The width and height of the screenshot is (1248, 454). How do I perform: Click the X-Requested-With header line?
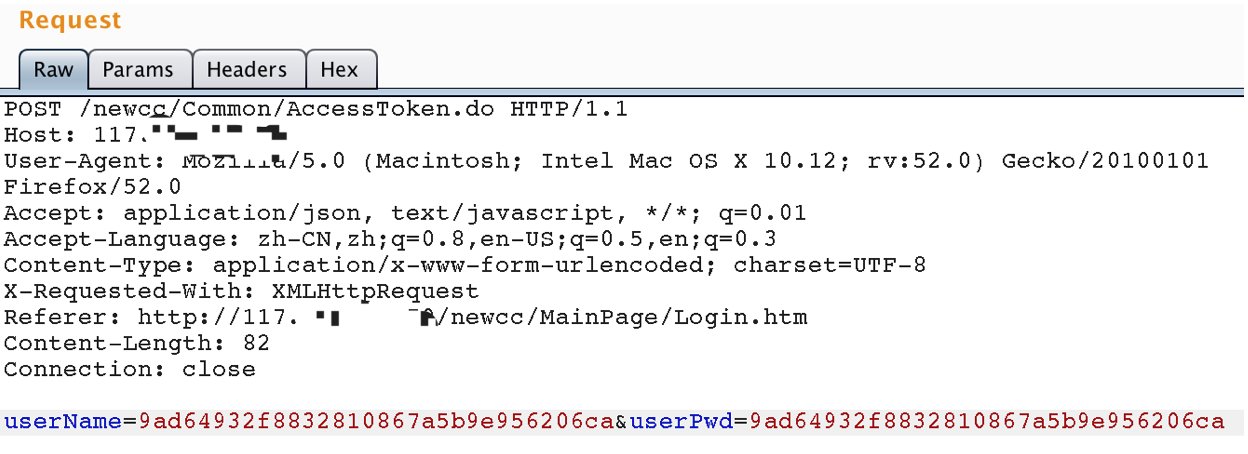(x=241, y=291)
